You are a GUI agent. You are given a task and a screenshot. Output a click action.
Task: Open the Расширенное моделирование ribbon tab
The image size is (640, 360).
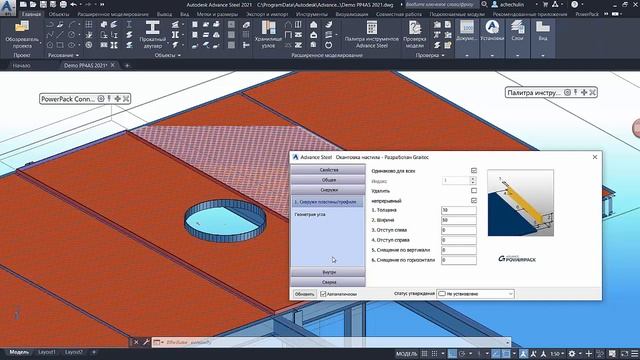(113, 14)
